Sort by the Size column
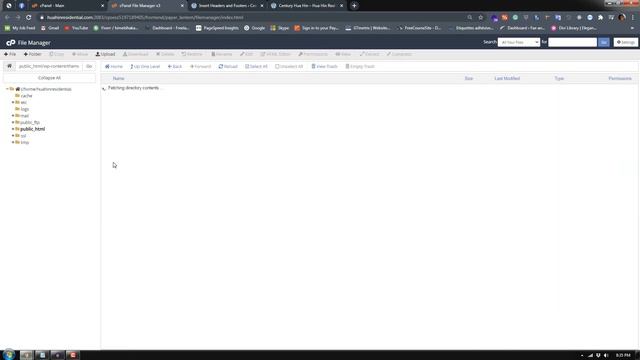Viewport: 640px width, 360px height. pyautogui.click(x=469, y=78)
